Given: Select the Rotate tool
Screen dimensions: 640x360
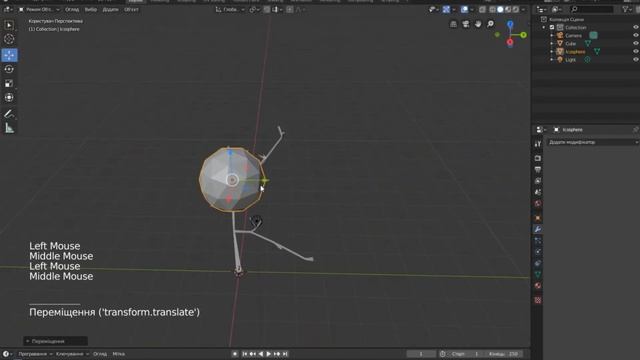Looking at the screenshot, I should click(9, 69).
